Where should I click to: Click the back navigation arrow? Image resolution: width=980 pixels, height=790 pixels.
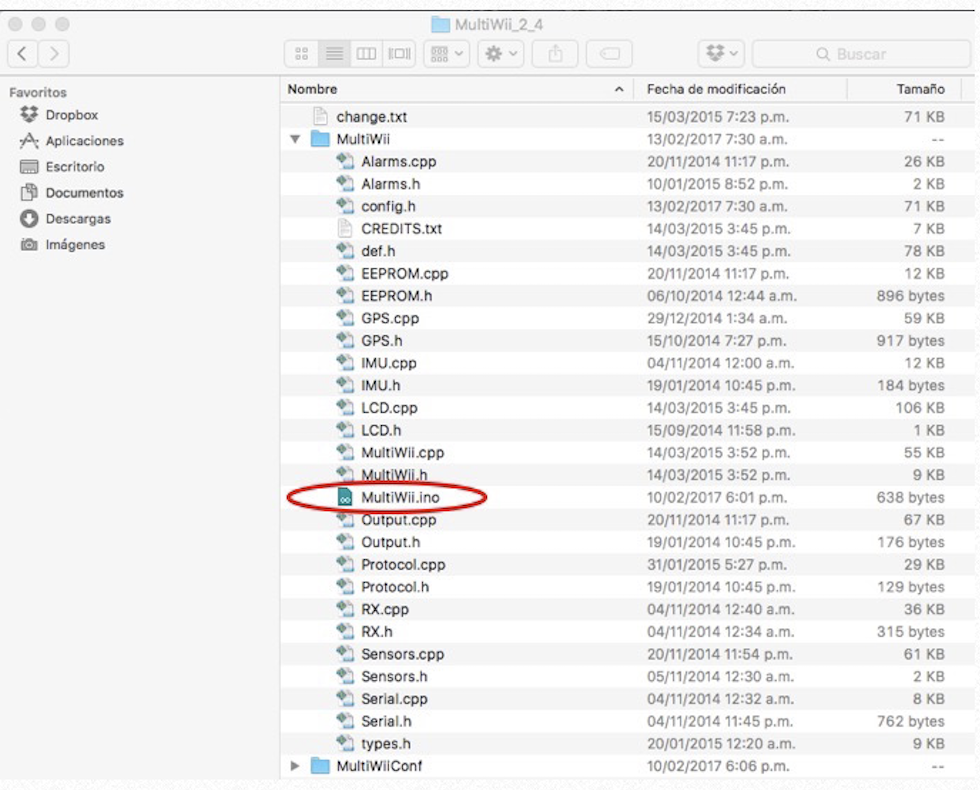[24, 54]
